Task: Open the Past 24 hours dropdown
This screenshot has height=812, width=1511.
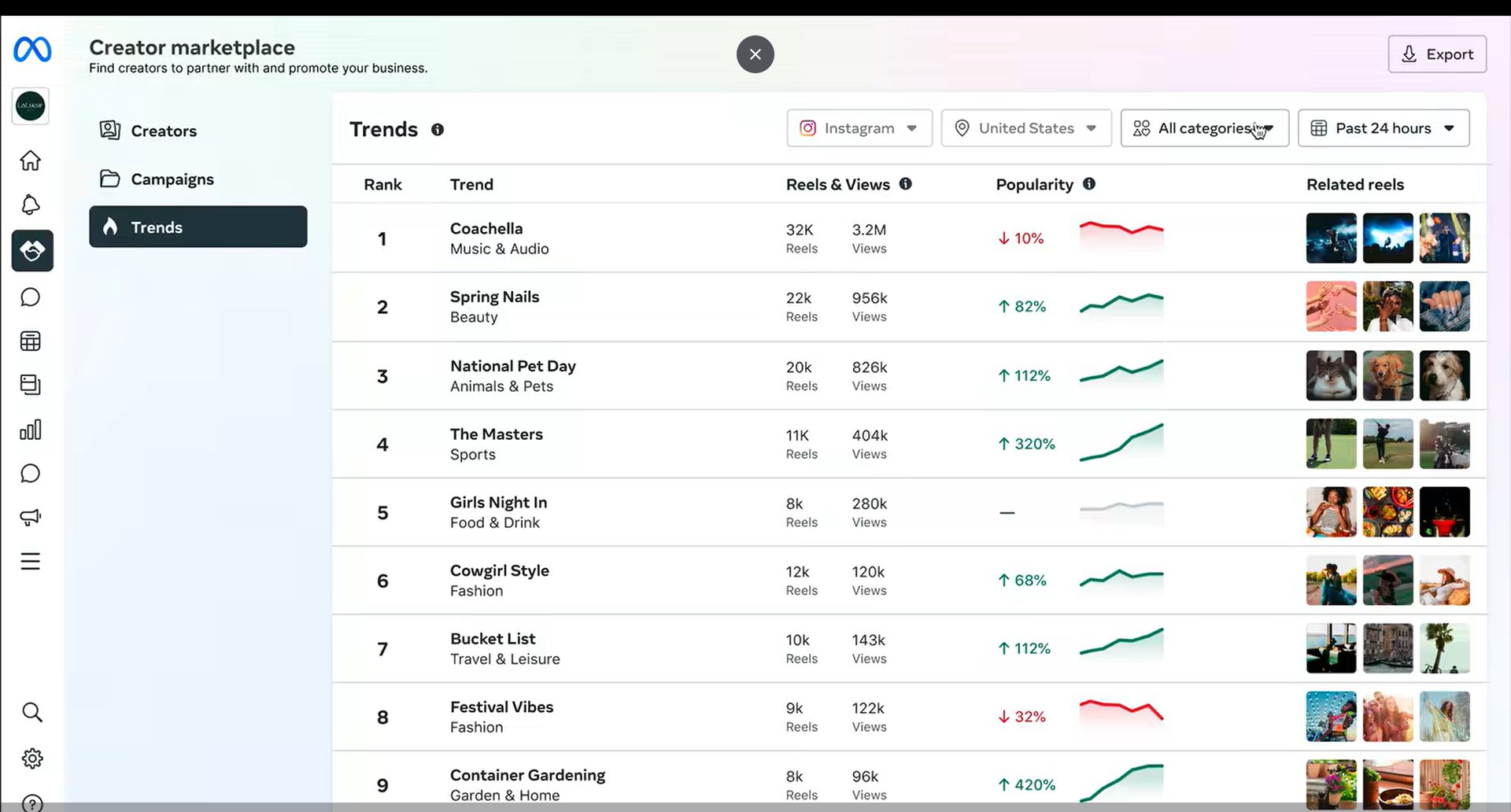Action: coord(1384,128)
